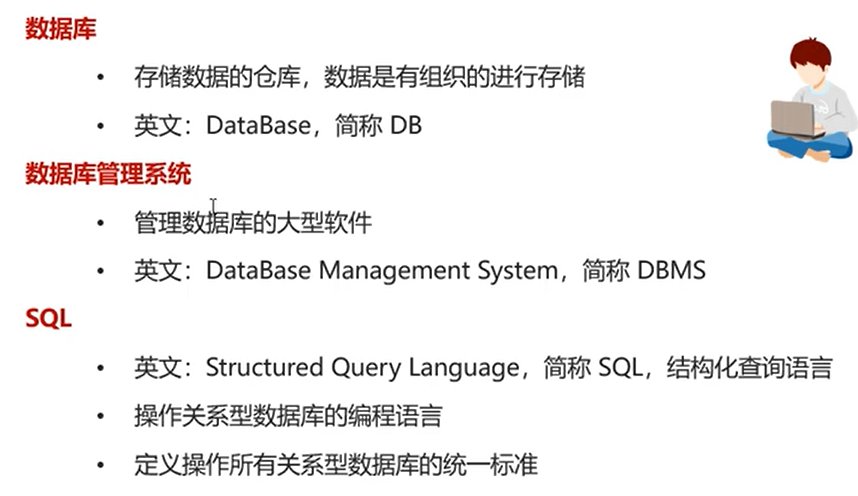
Task: Click the abbreviation DB after 简称
Action: (405, 126)
